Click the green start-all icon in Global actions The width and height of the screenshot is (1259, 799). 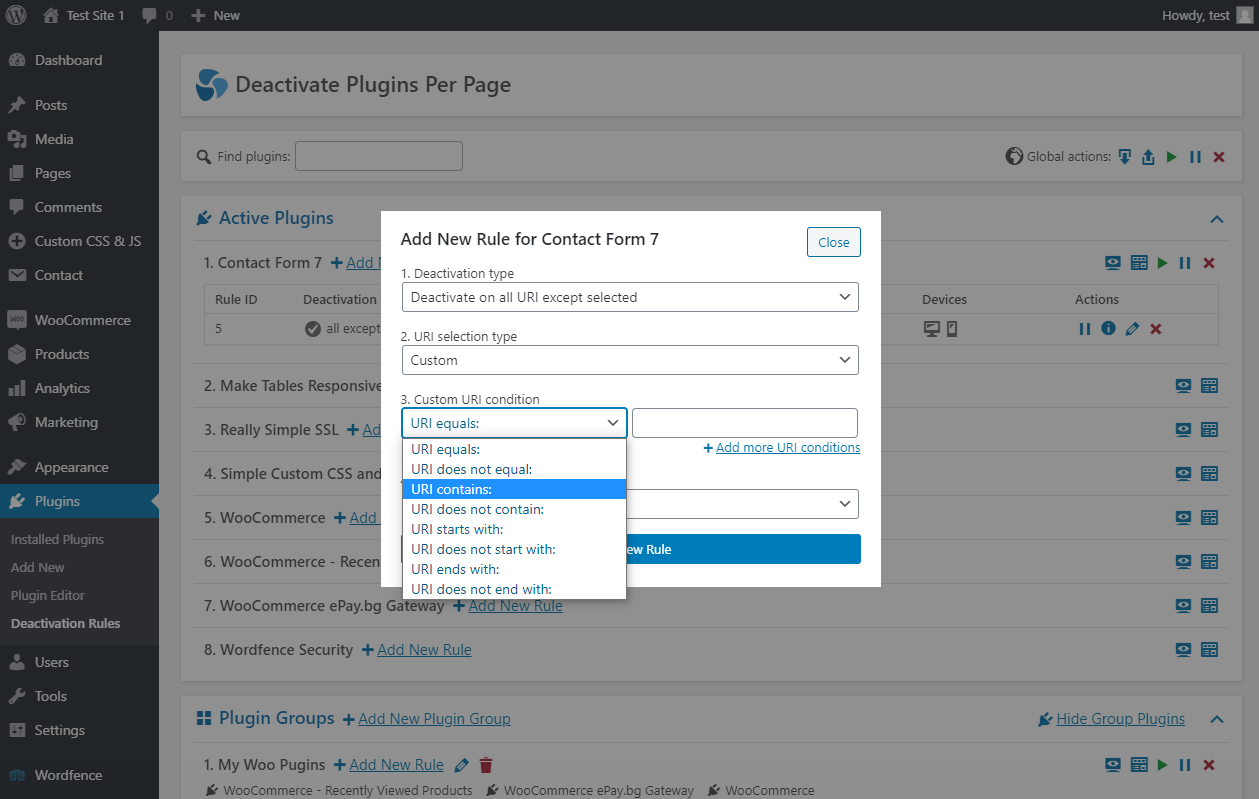point(1171,157)
